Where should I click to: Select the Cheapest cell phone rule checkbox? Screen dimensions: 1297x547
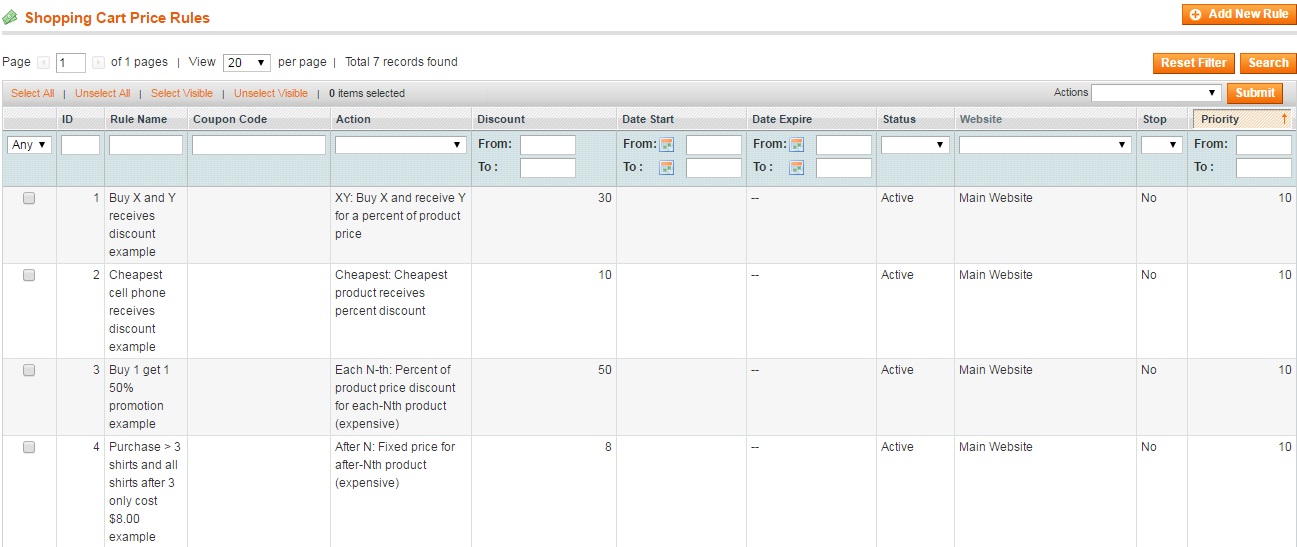click(x=29, y=275)
